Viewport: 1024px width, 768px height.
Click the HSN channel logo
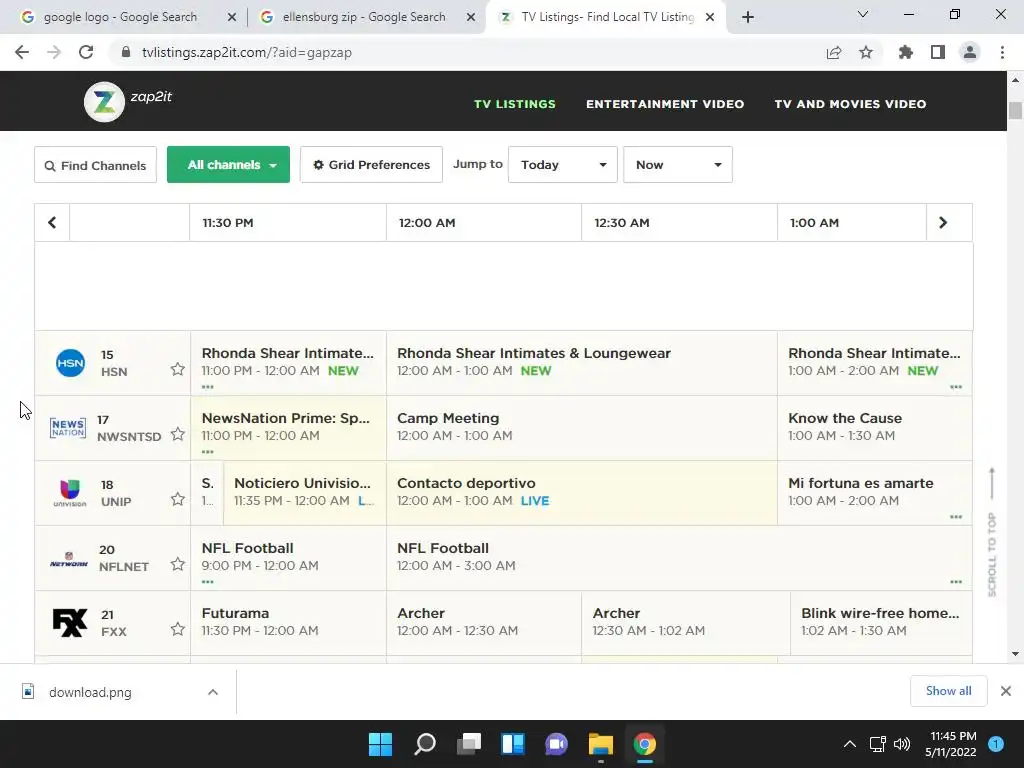point(70,363)
